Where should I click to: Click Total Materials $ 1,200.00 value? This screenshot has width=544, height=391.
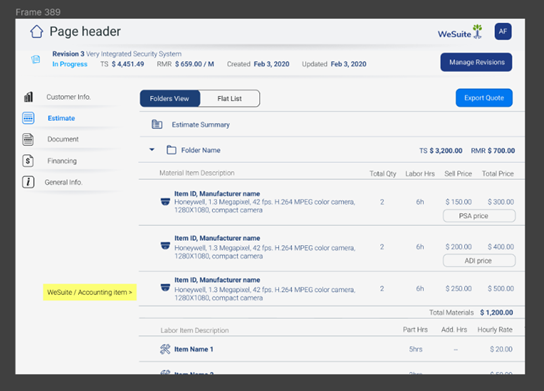[x=496, y=312]
